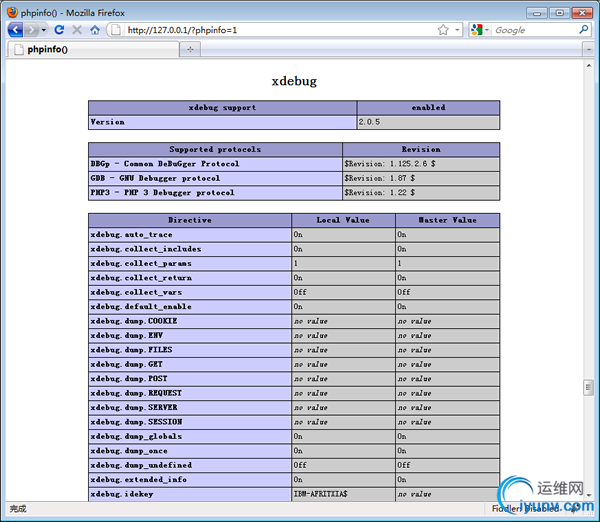The width and height of the screenshot is (600, 522).
Task: Click the xdebug.dump_undefined directive
Action: (190, 465)
